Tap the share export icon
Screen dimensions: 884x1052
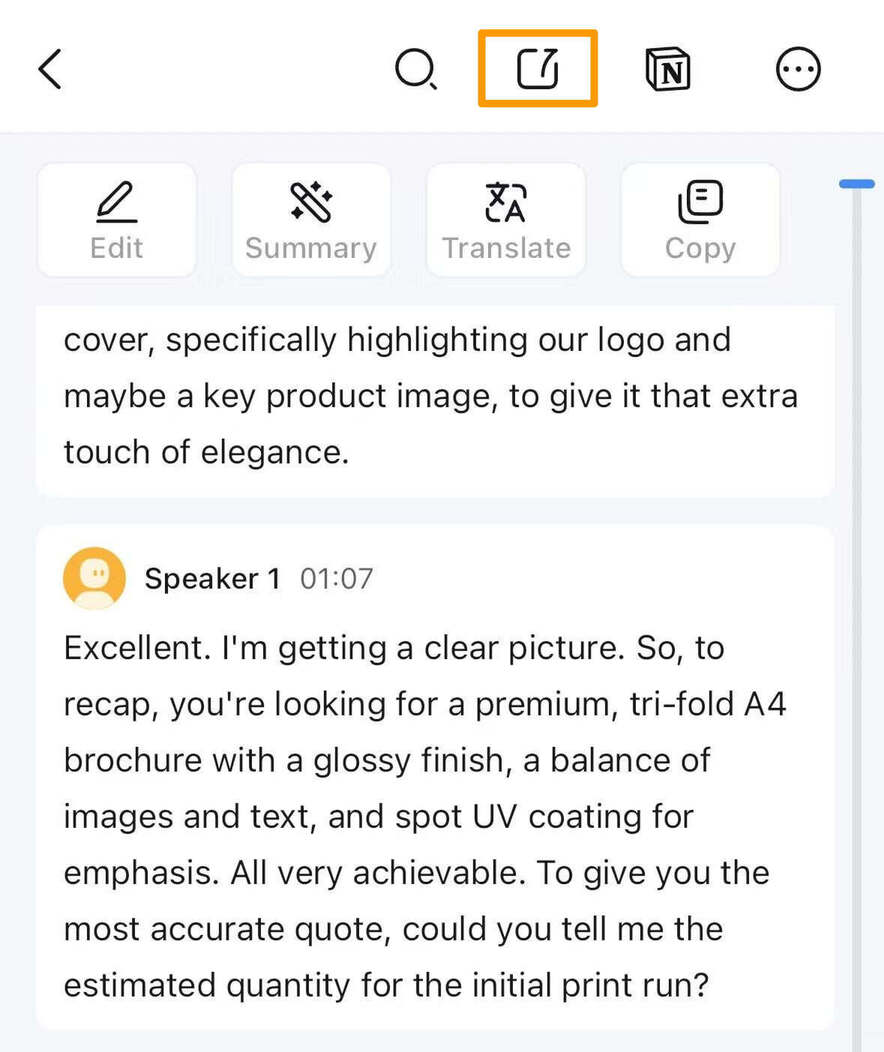(x=538, y=68)
